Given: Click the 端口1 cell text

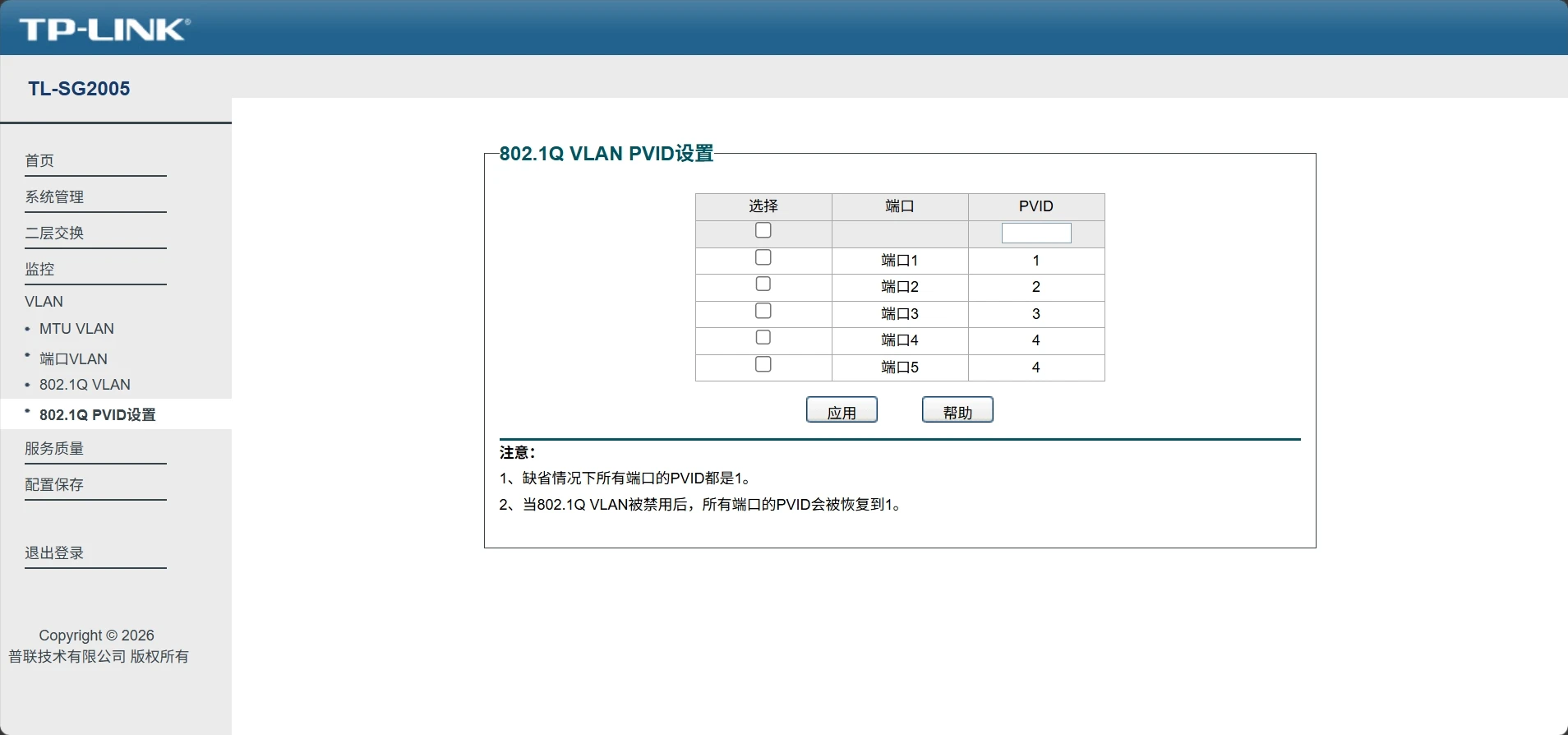Looking at the screenshot, I should [900, 261].
